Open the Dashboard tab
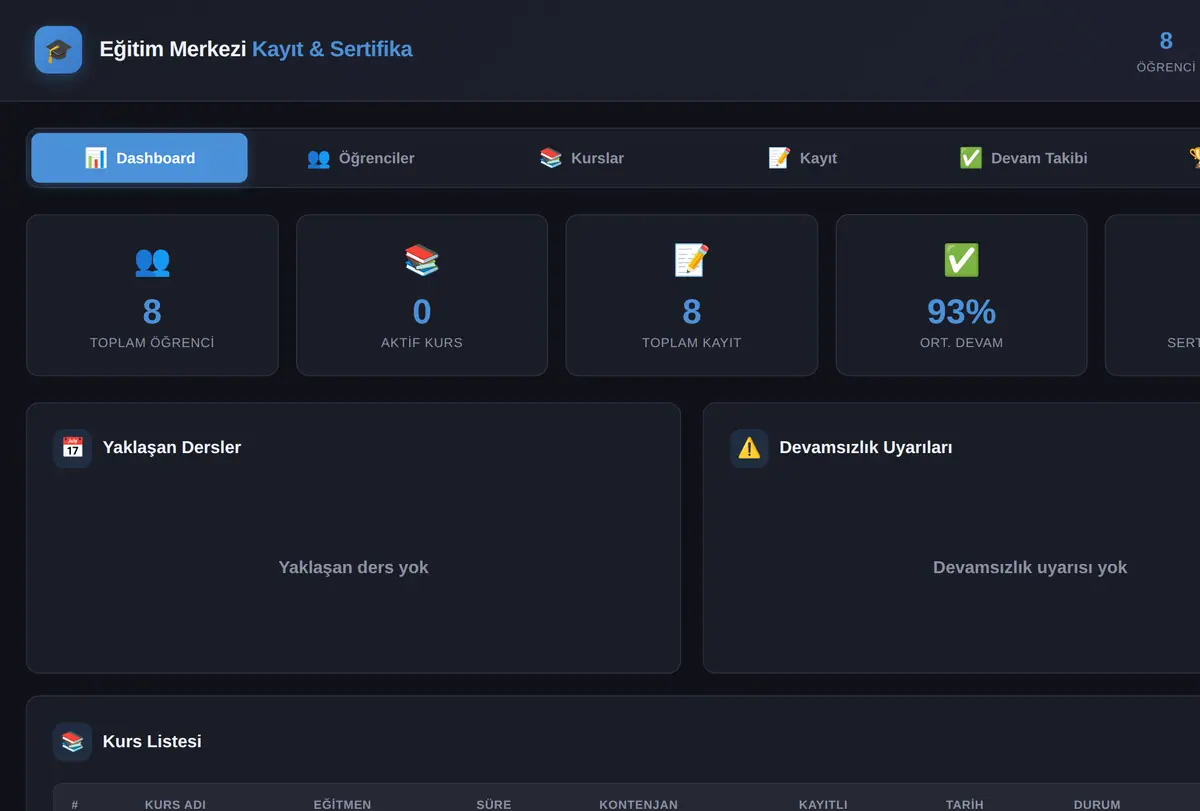This screenshot has width=1200, height=811. [x=139, y=158]
